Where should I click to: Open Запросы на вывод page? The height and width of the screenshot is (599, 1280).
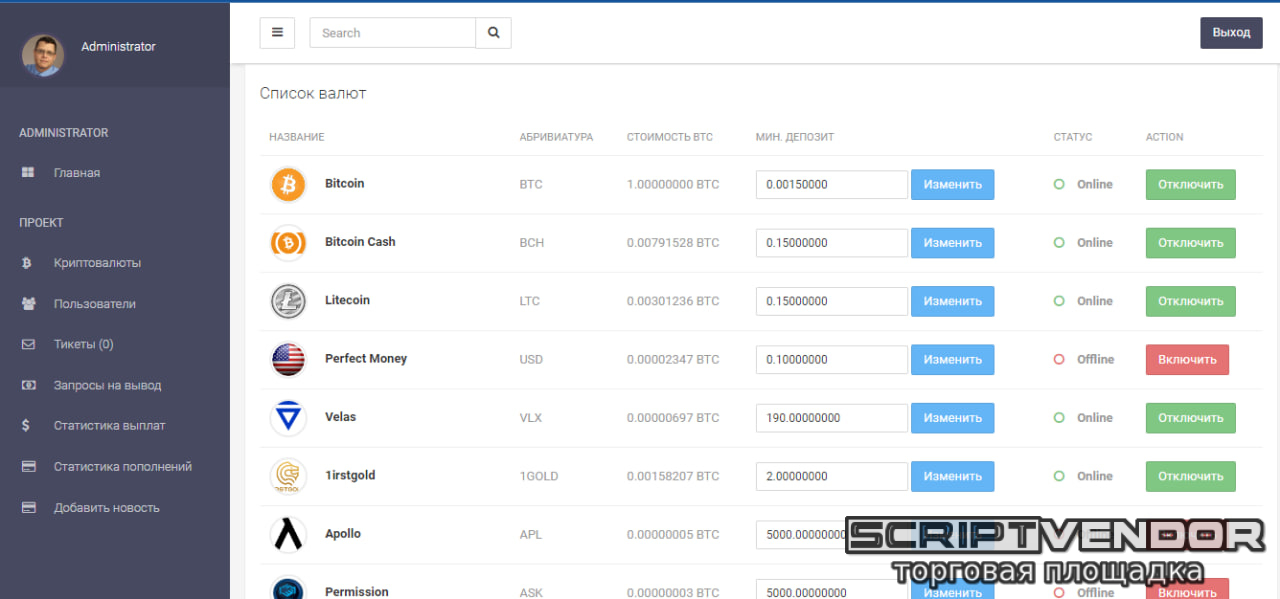point(107,385)
